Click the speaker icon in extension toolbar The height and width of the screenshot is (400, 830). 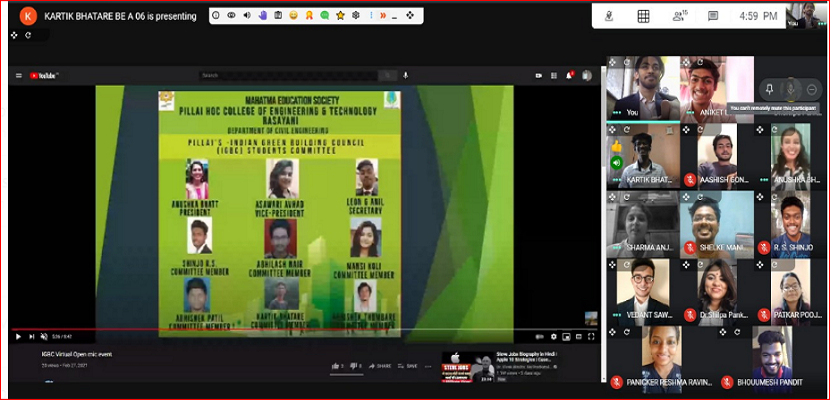[x=247, y=16]
